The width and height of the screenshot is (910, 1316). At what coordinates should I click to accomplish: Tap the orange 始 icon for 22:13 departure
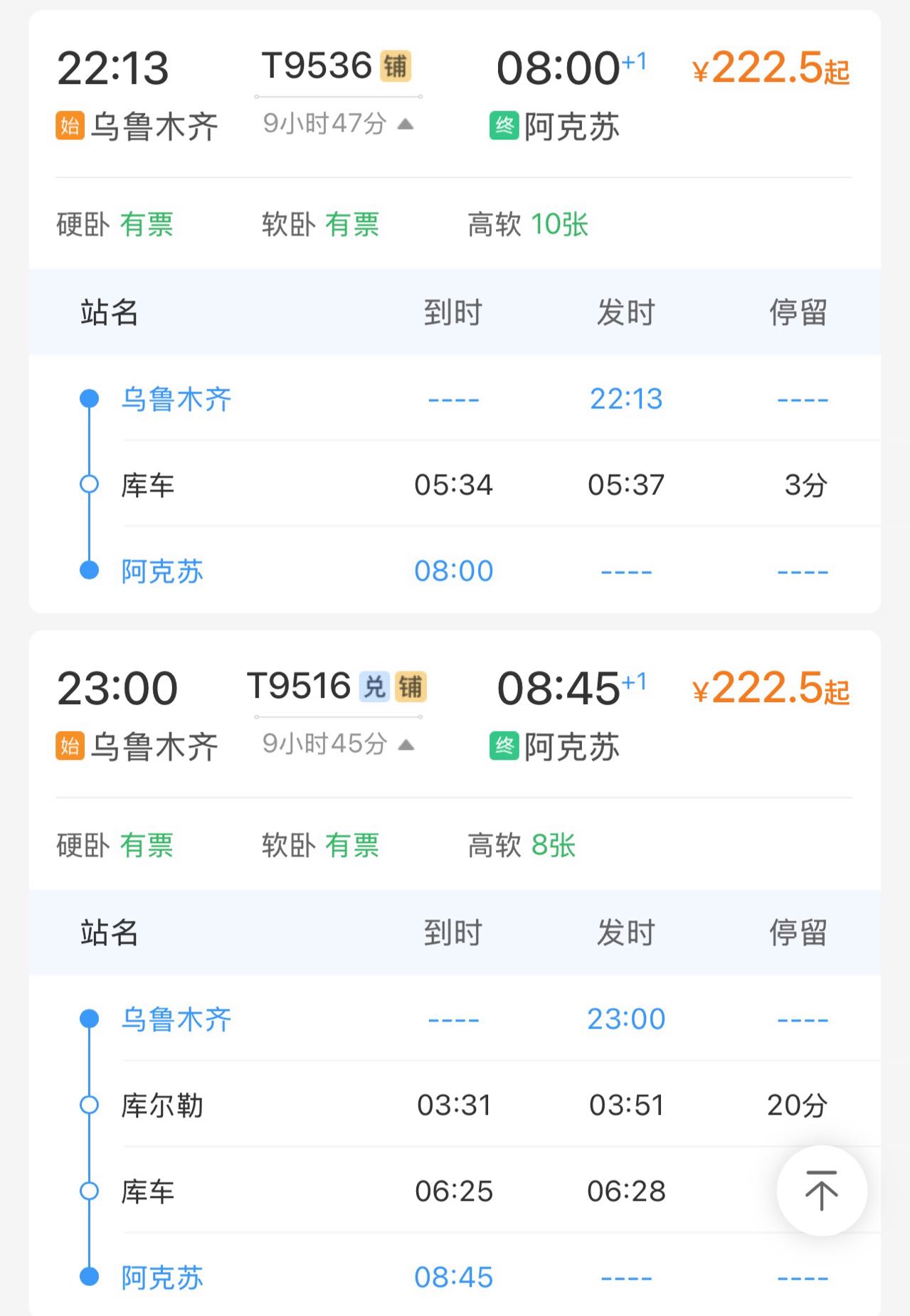point(70,126)
